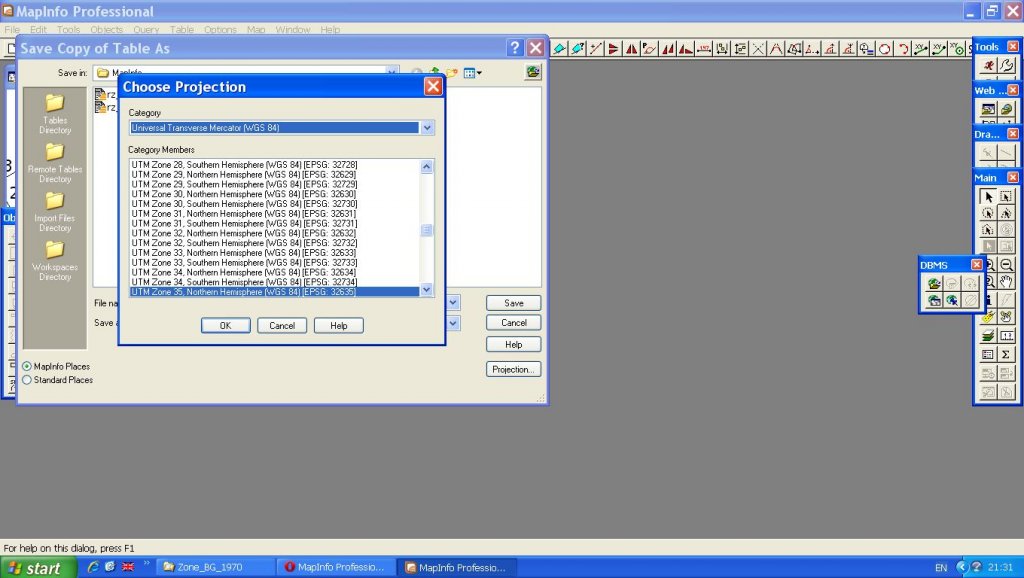Click the Open DBMS Table icon
Viewport: 1024px width, 578px height.
tap(934, 283)
